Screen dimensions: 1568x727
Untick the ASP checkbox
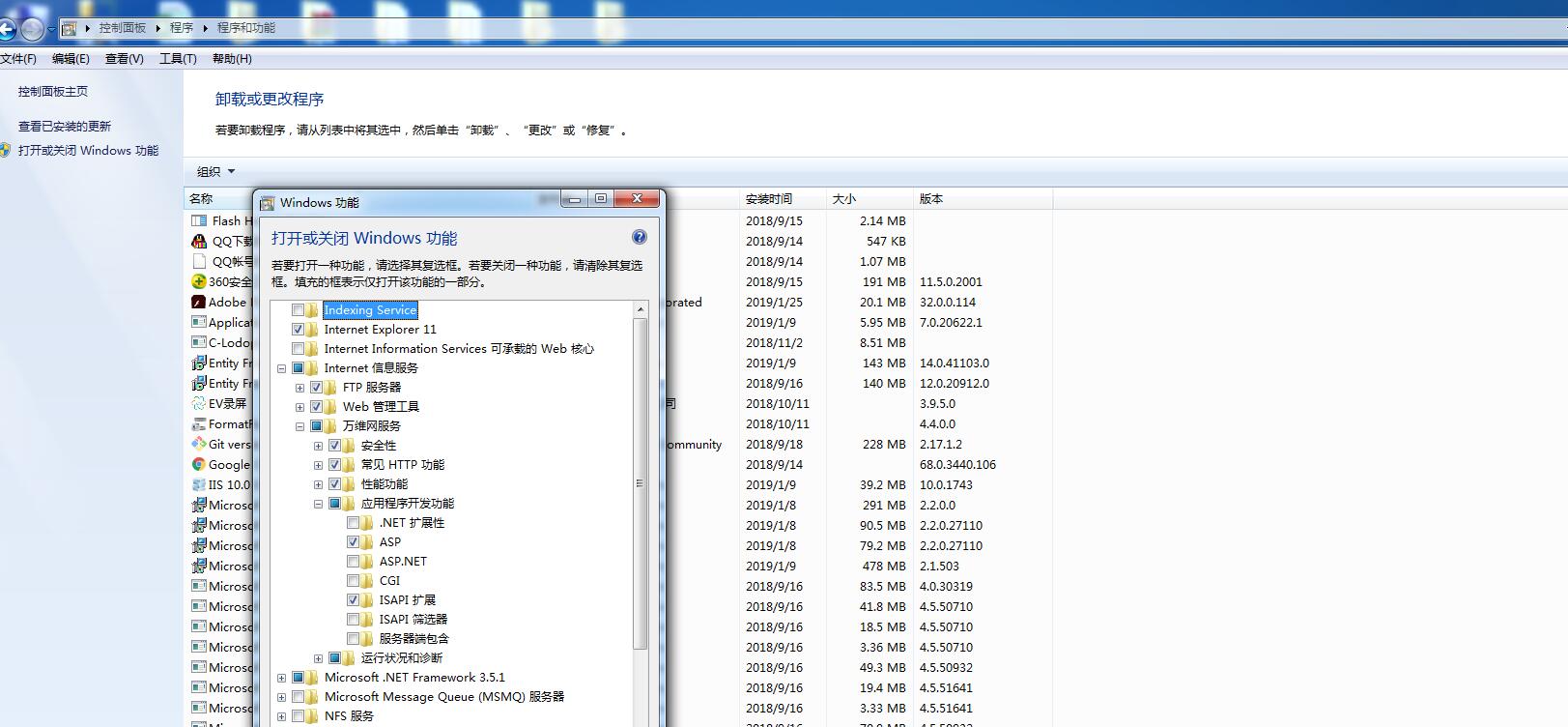(353, 542)
